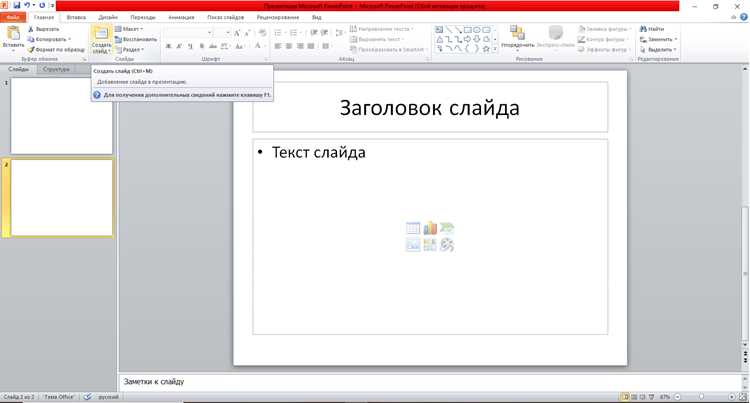
Task: Increase list indent level
Action: [x=324, y=33]
